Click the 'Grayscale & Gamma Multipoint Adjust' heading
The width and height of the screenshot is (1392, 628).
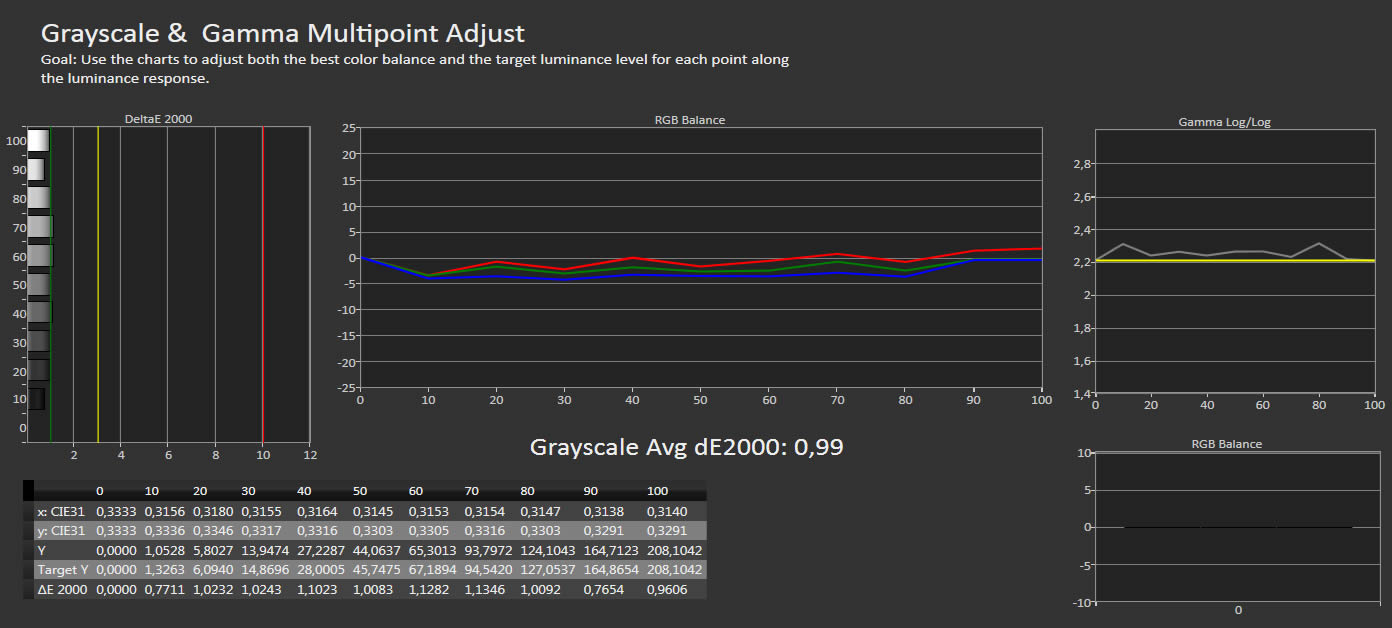pyautogui.click(x=283, y=33)
